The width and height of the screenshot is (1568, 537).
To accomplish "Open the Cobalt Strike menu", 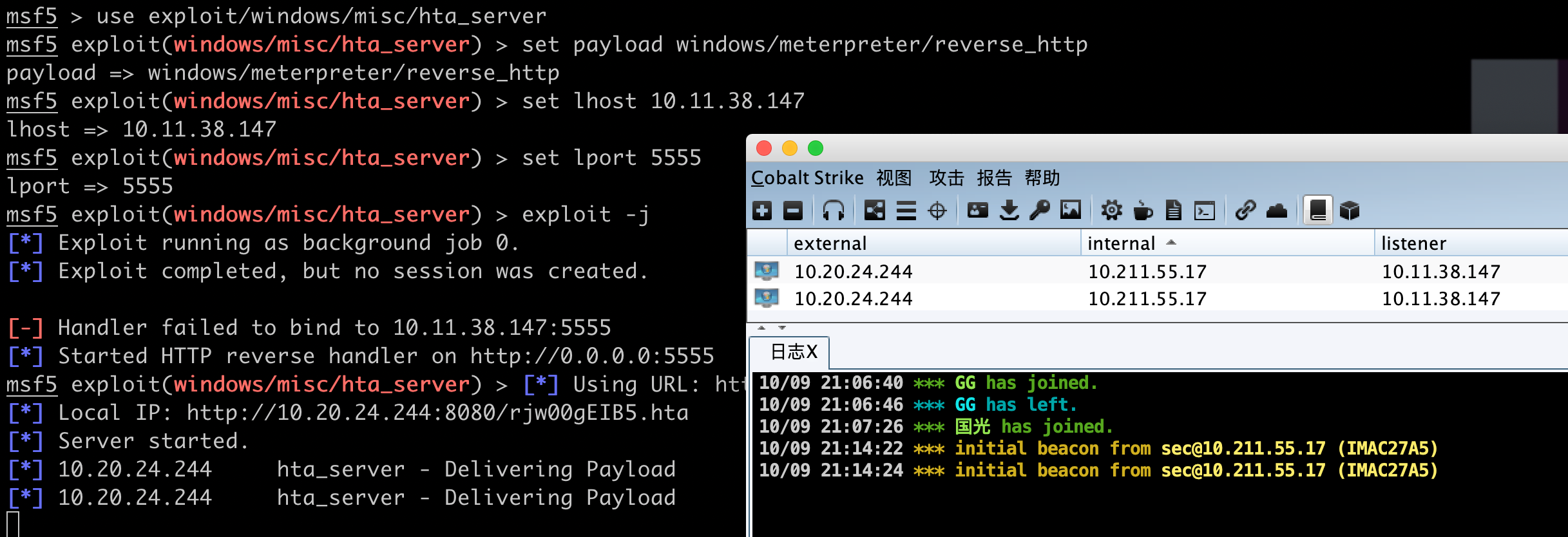I will pos(807,178).
